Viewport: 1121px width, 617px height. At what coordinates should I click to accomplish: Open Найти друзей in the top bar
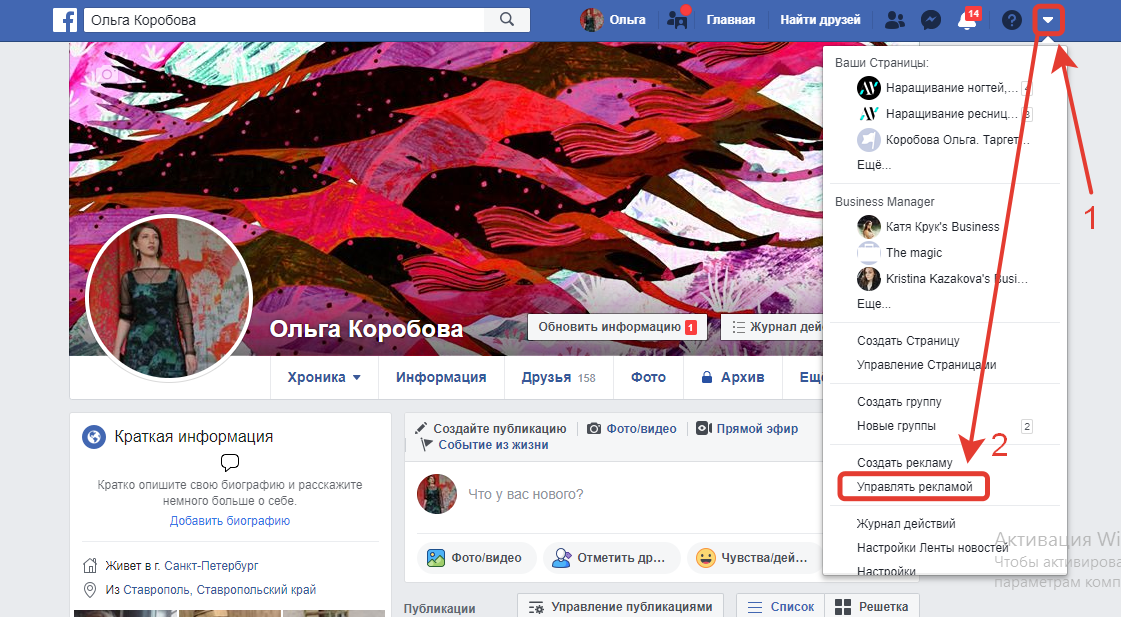click(x=820, y=20)
